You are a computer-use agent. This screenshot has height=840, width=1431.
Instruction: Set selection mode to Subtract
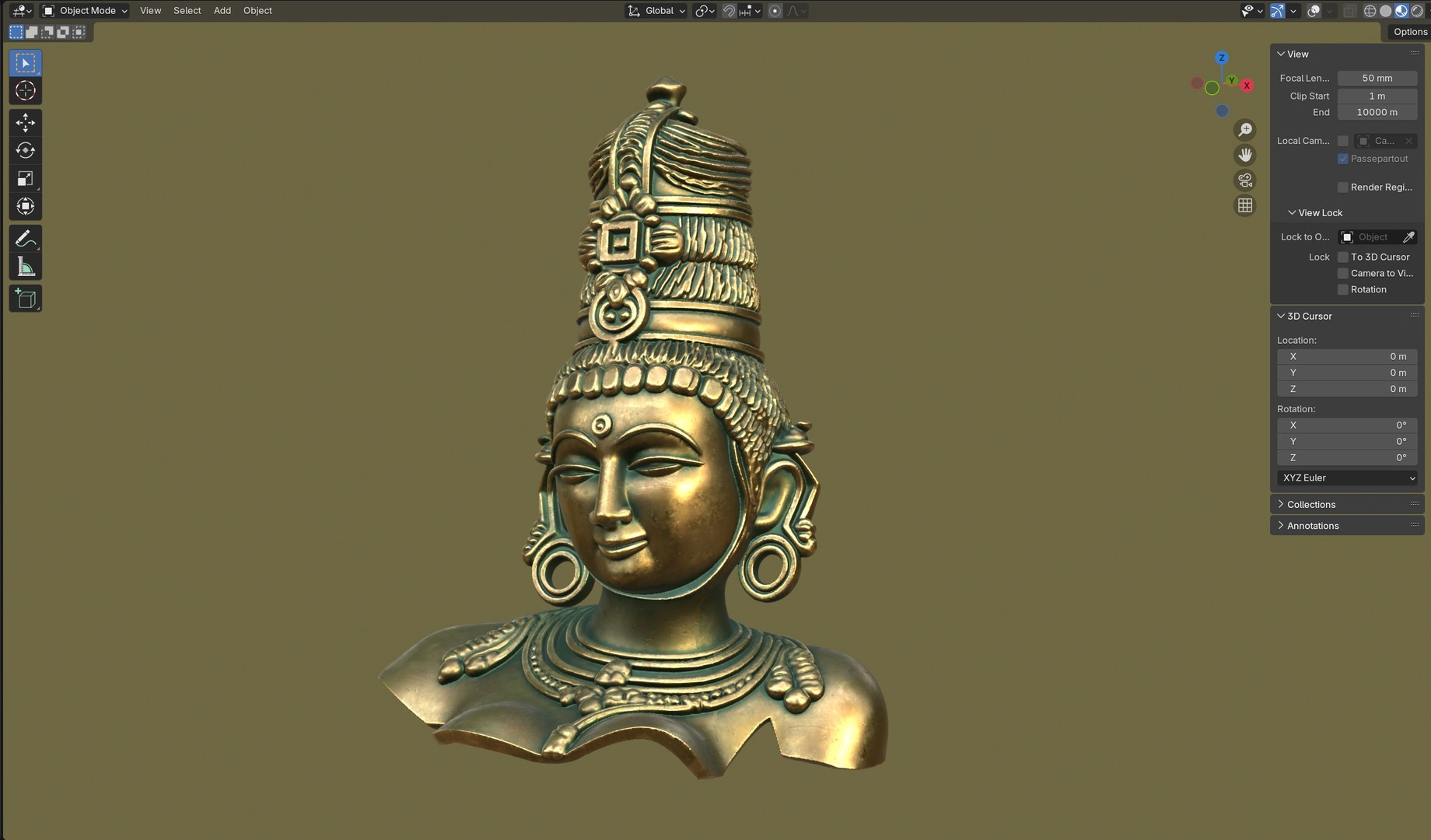[x=47, y=32]
